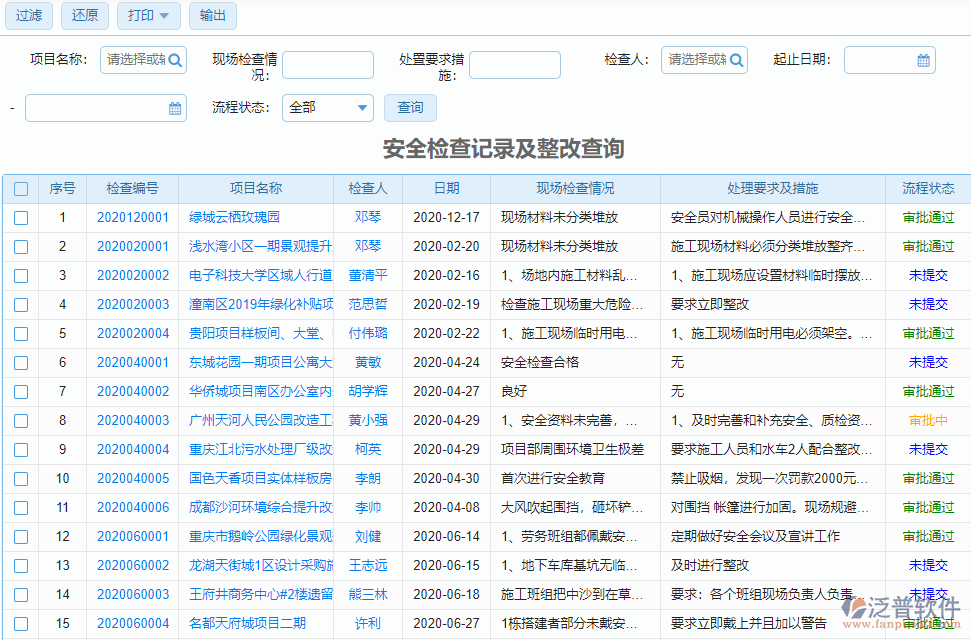Toggle the select-all checkbox in table header

click(21, 188)
